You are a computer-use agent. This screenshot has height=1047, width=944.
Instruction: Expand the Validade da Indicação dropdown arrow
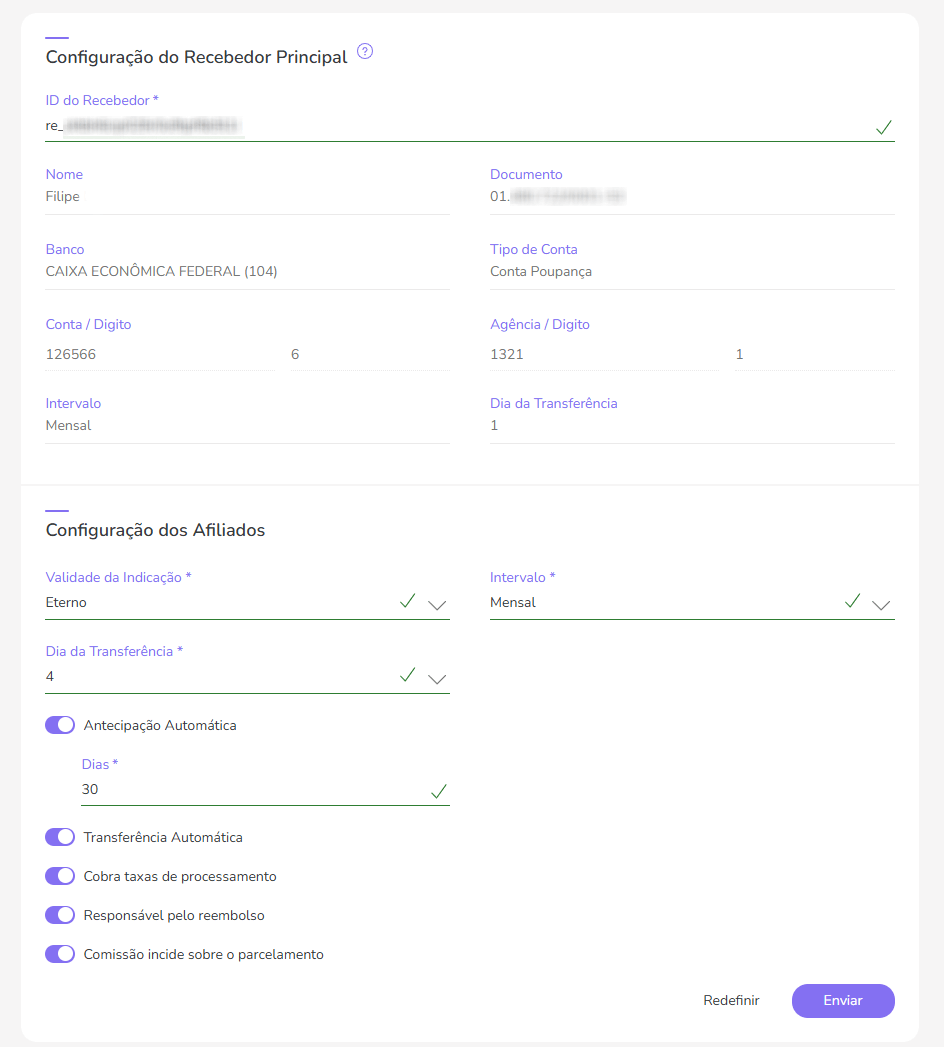437,605
